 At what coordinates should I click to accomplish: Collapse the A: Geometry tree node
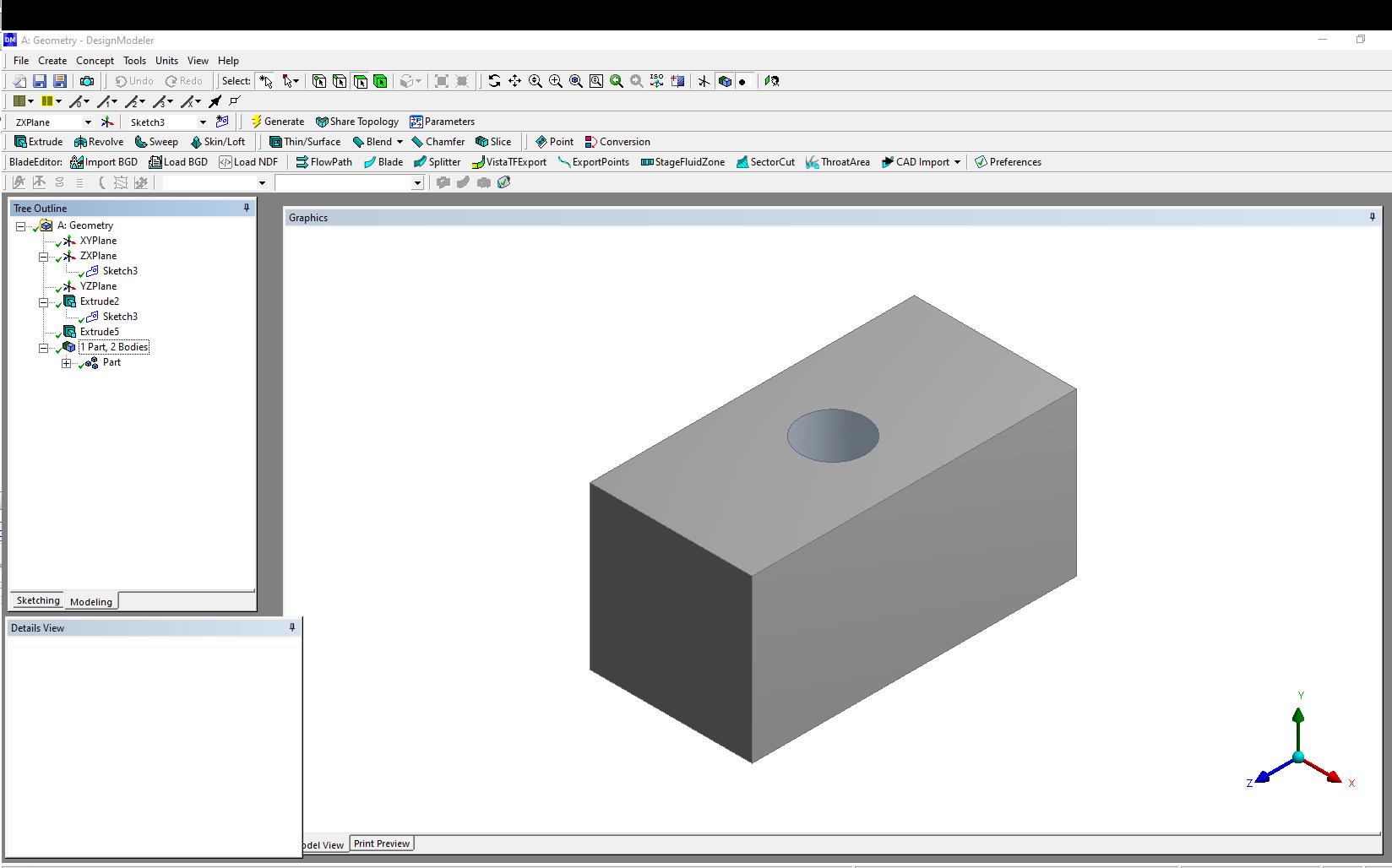21,226
